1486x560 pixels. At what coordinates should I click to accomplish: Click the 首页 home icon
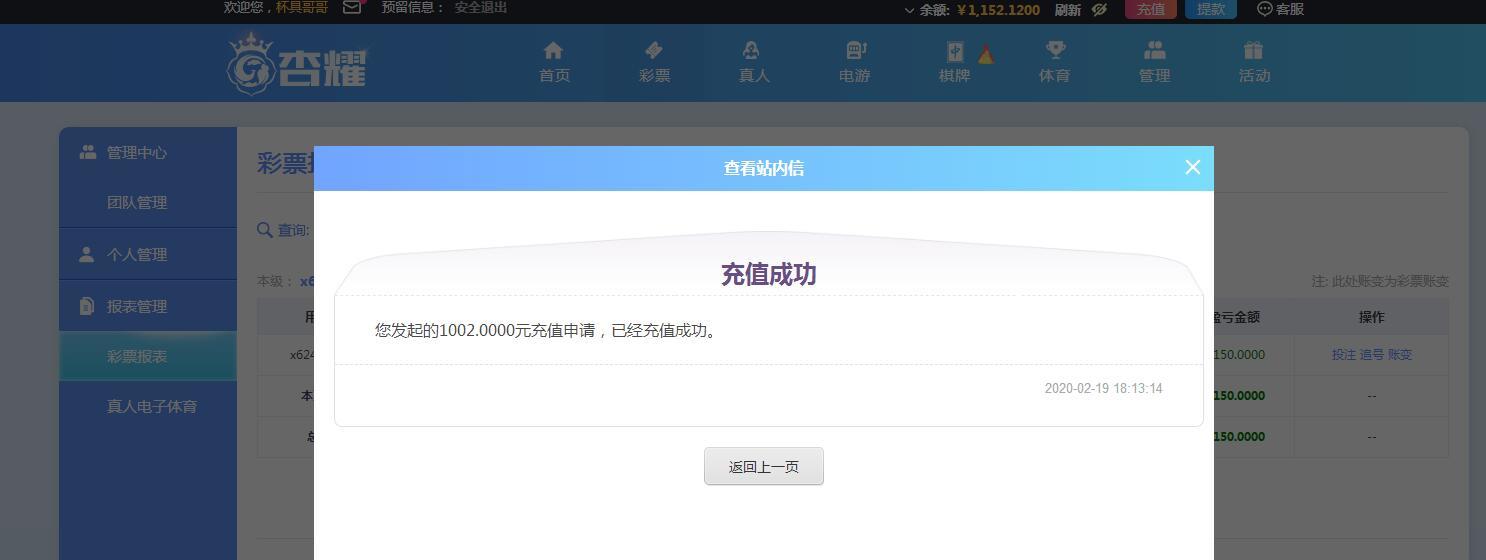pyautogui.click(x=553, y=50)
